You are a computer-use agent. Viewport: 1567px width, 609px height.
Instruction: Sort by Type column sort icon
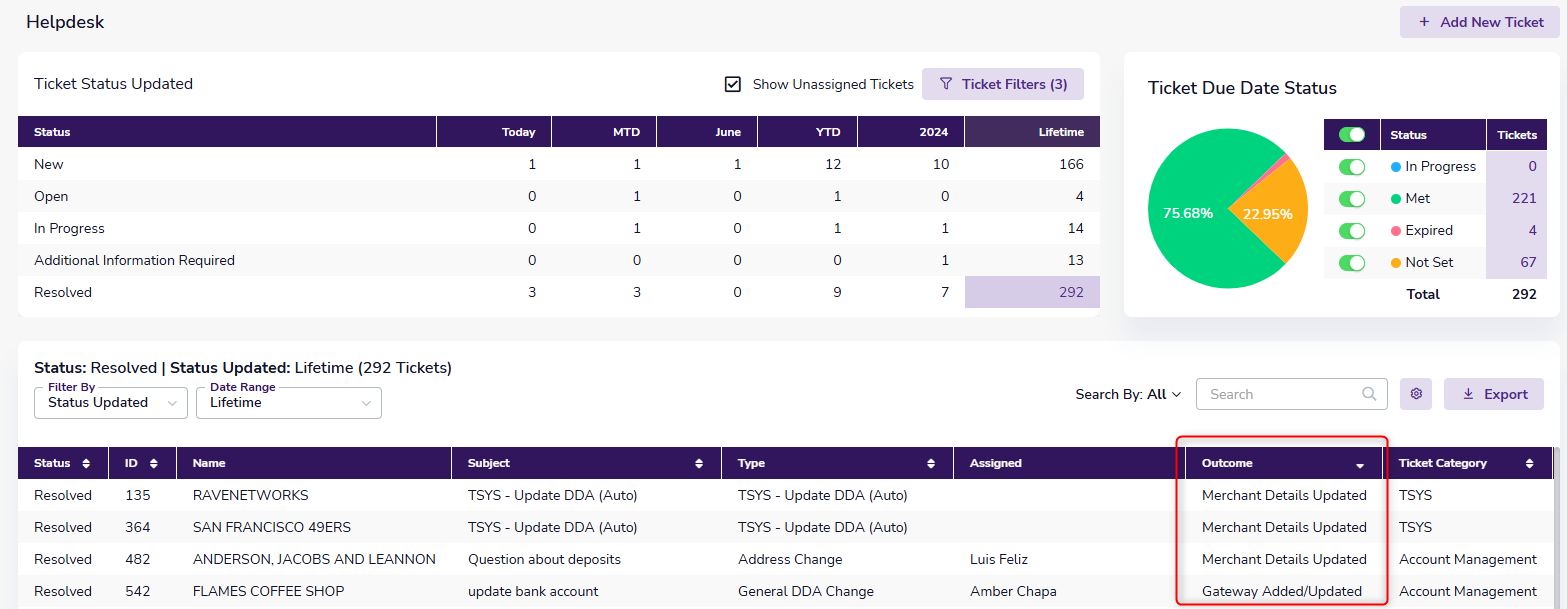(x=931, y=463)
